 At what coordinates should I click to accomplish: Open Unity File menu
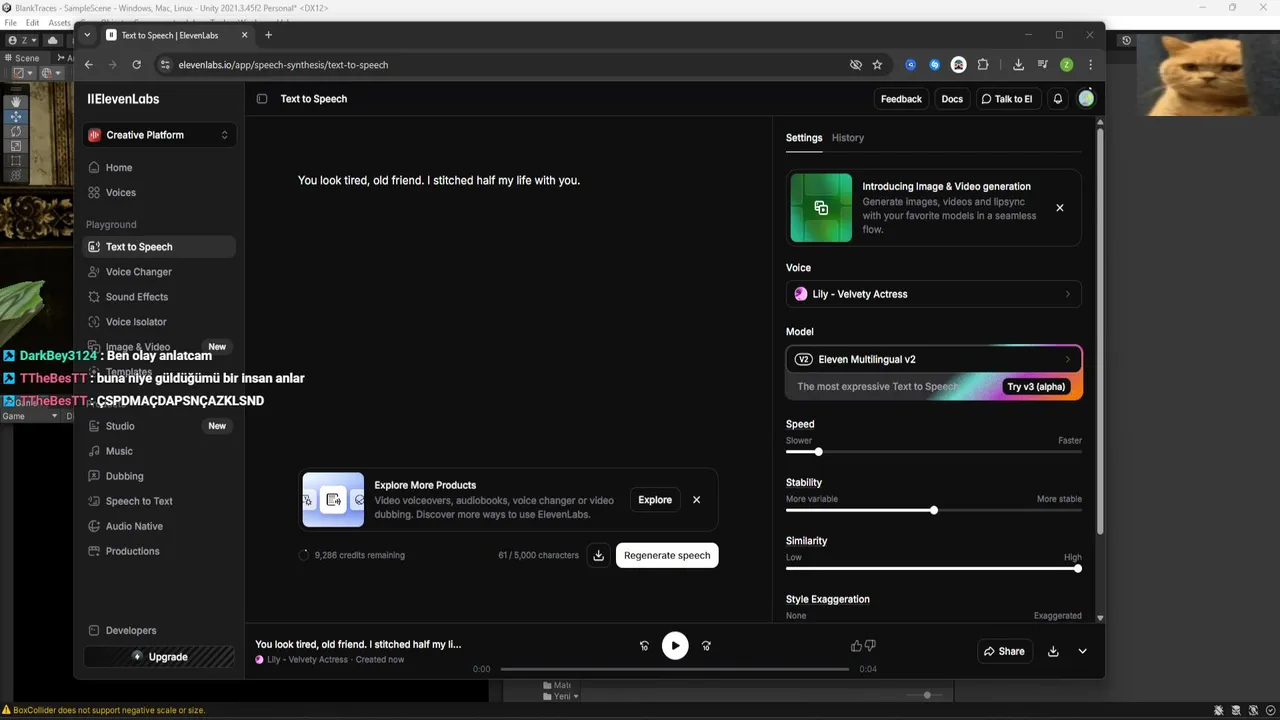[10, 22]
